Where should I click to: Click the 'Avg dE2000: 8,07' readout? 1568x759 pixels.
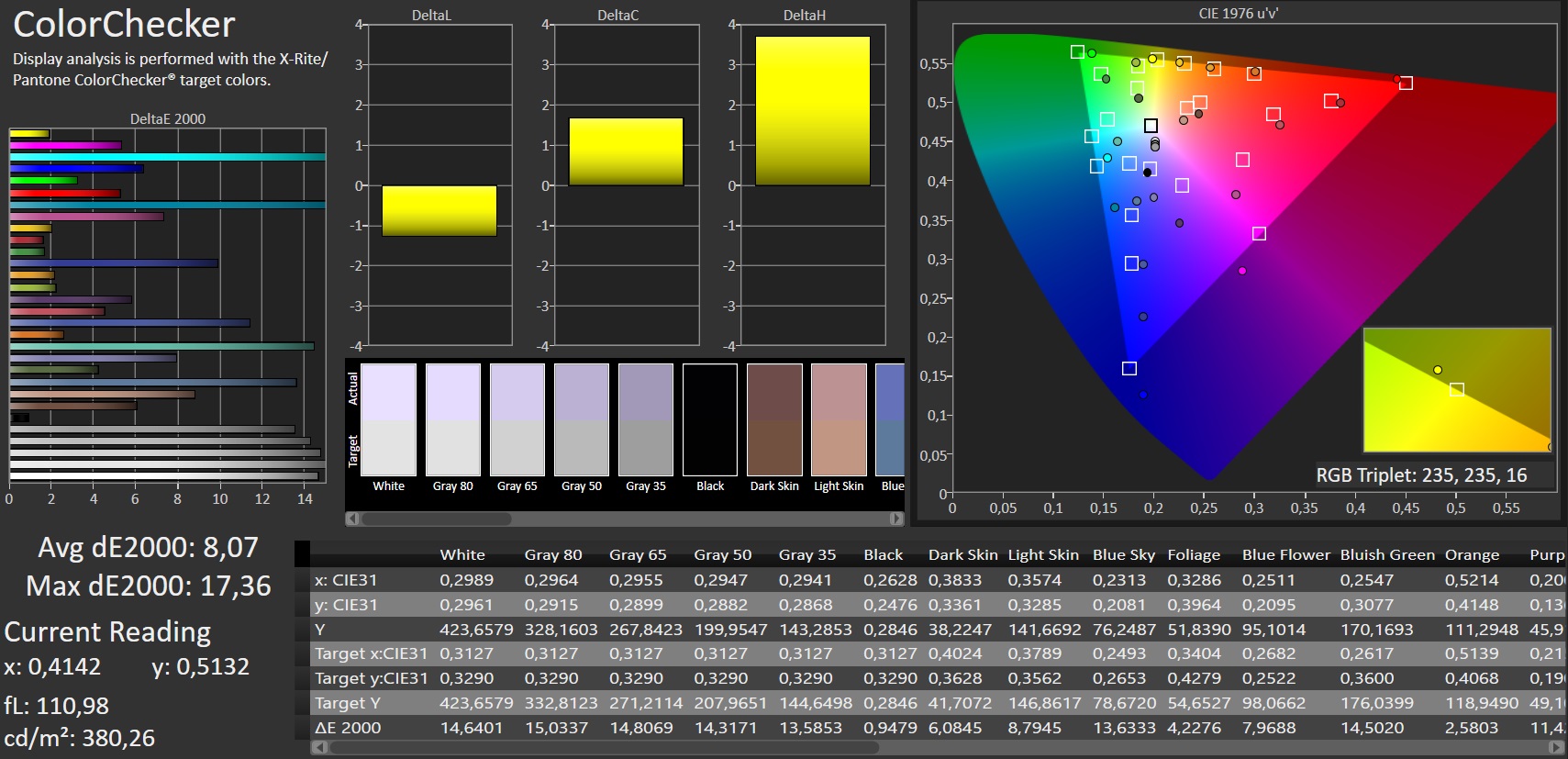click(x=148, y=548)
